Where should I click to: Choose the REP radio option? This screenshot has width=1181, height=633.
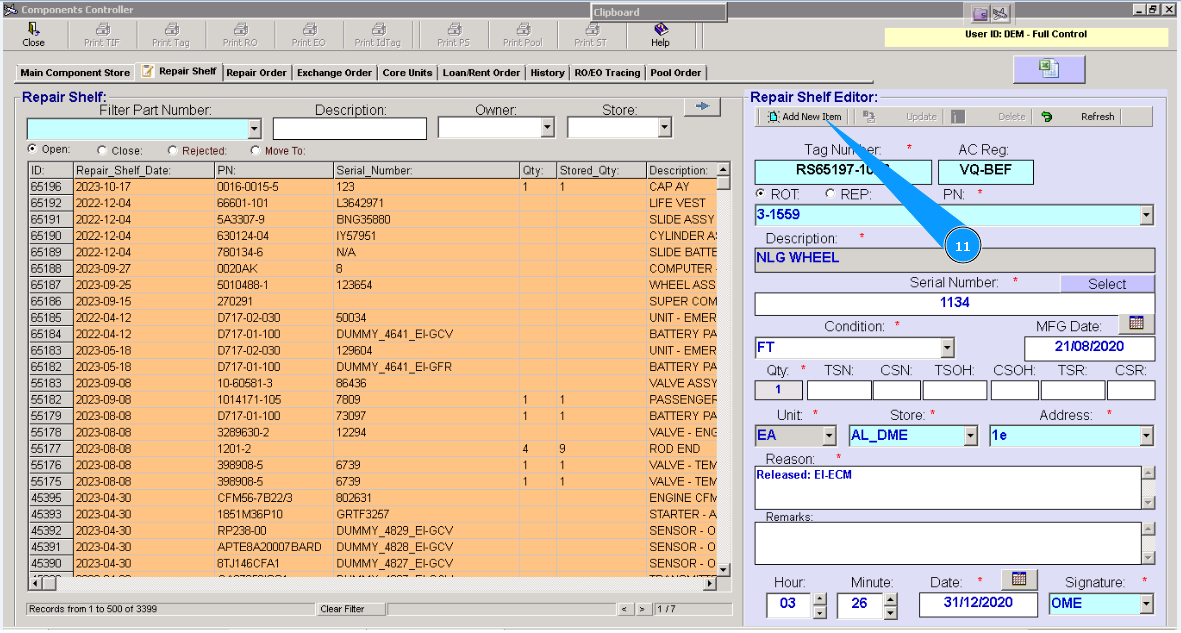pyautogui.click(x=830, y=194)
